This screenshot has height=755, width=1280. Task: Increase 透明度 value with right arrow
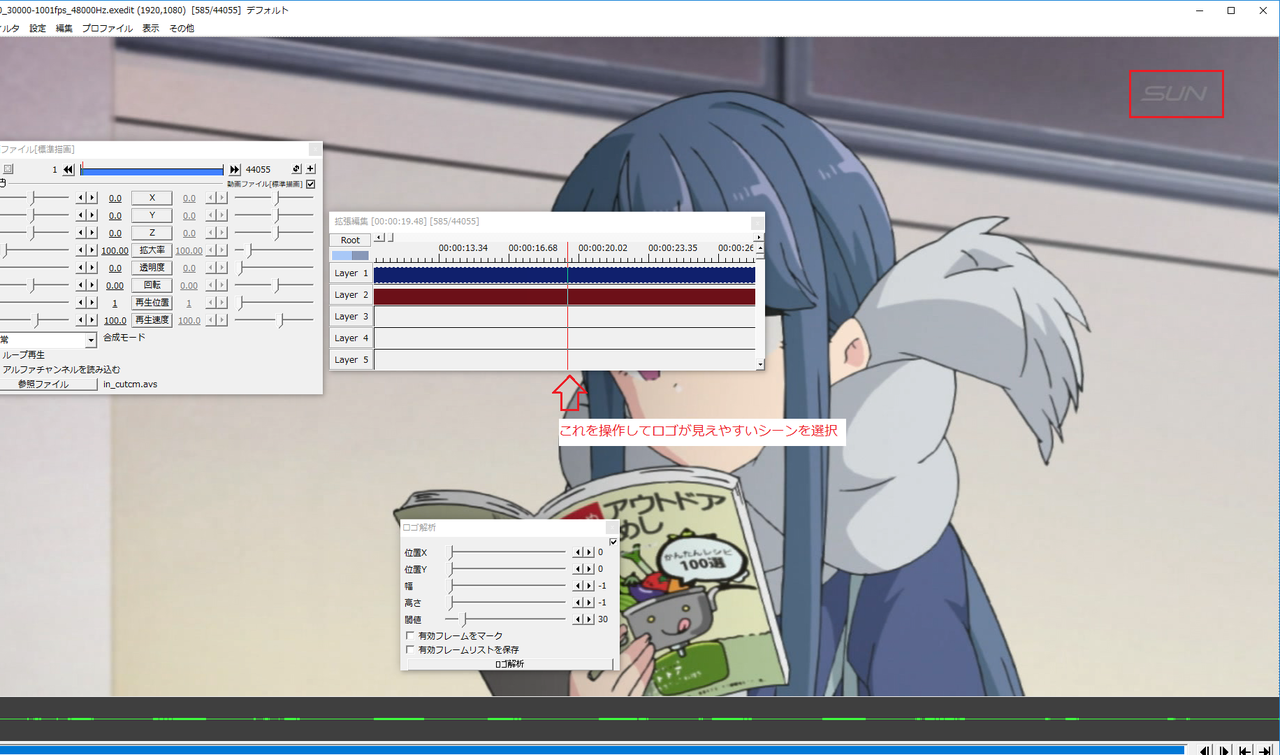click(x=92, y=268)
